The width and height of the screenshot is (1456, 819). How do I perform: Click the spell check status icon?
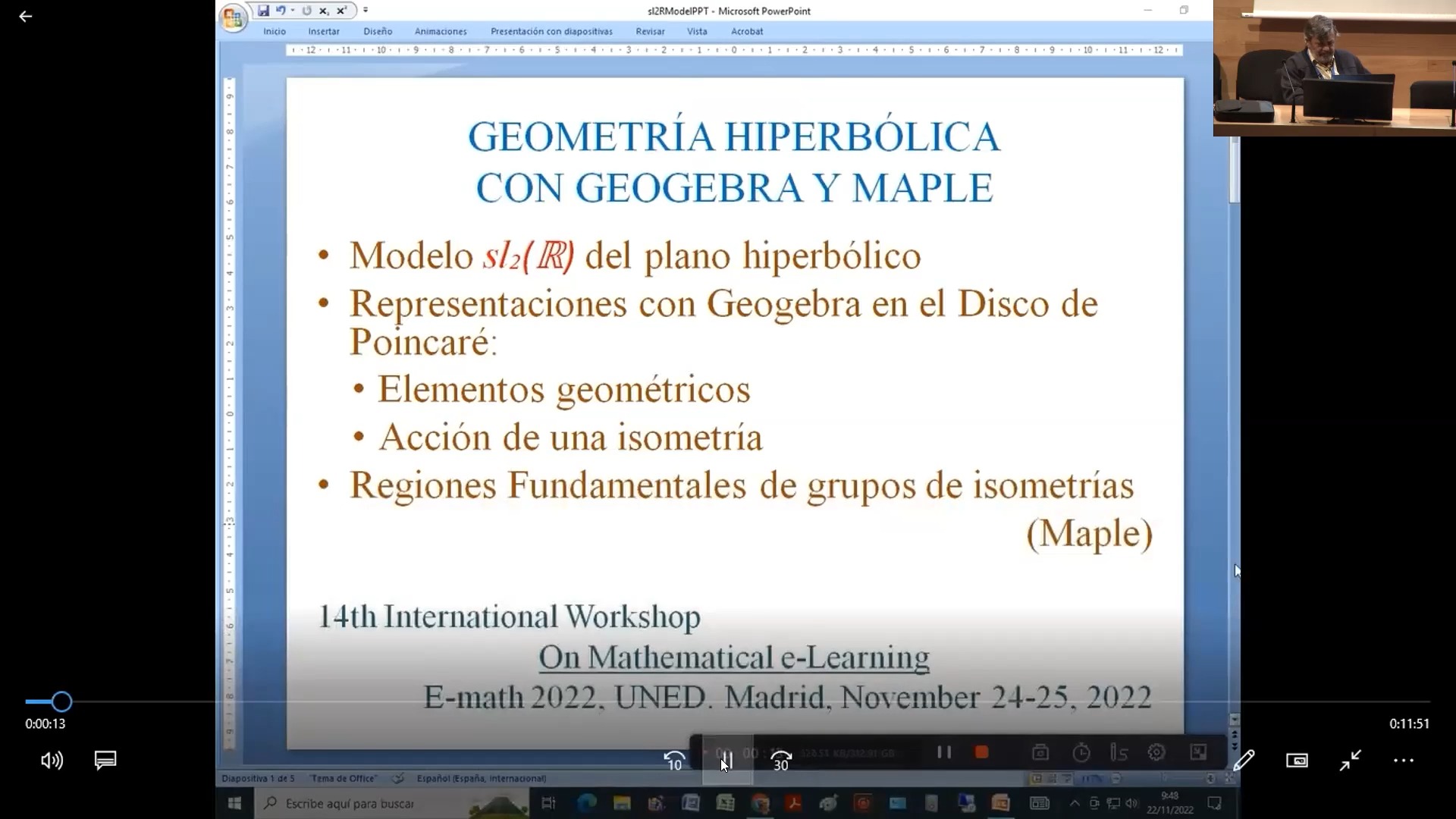(x=397, y=778)
